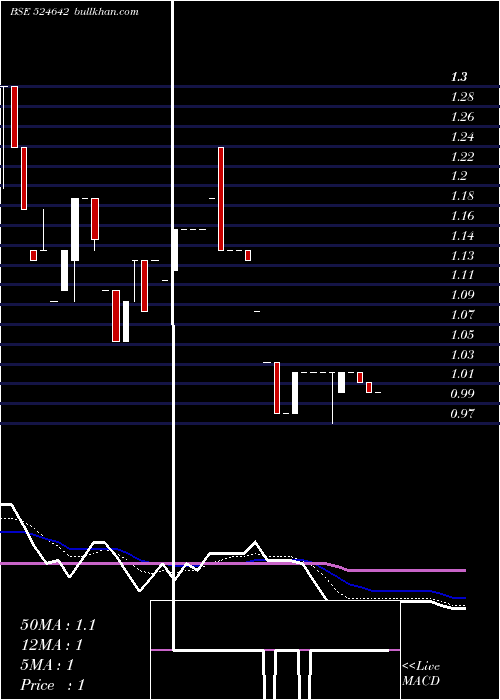The image size is (500, 700).
Task: Select the 1.28 price axis label
Action: click(462, 97)
